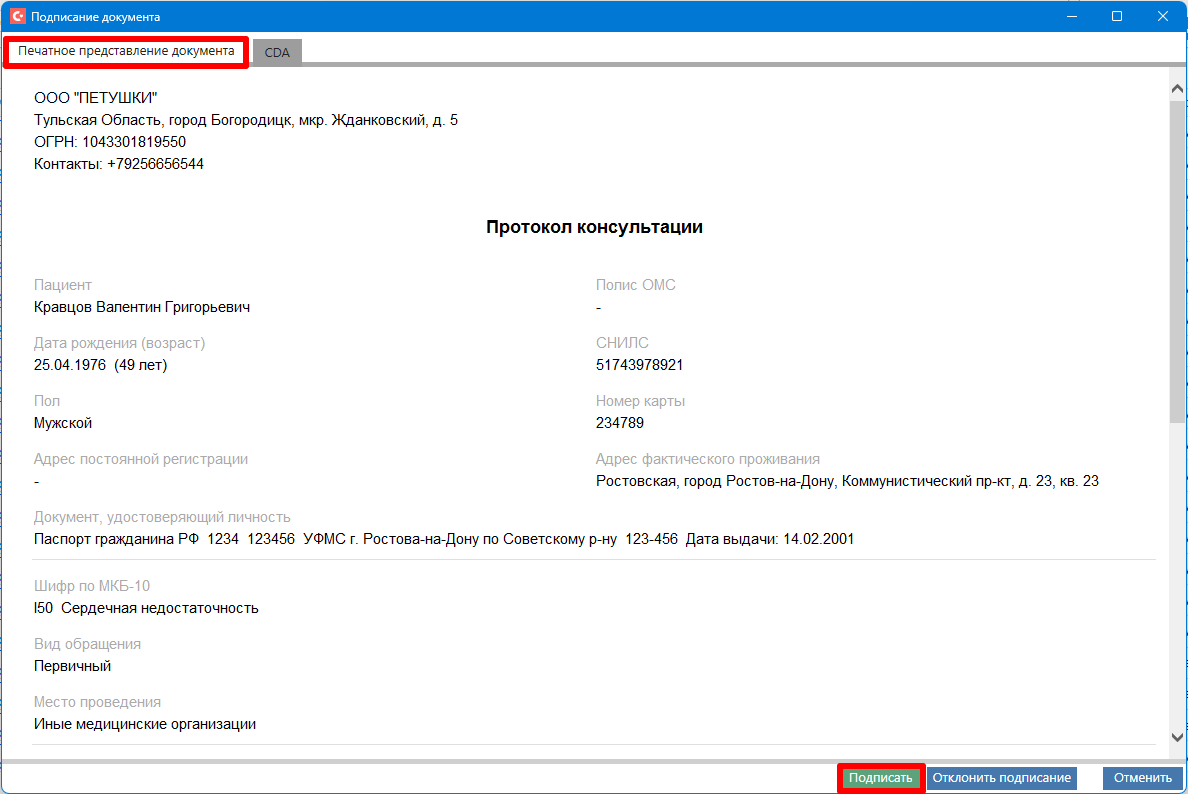This screenshot has width=1188, height=794.
Task: Close the Подписание документа window
Action: pyautogui.click(x=1163, y=16)
